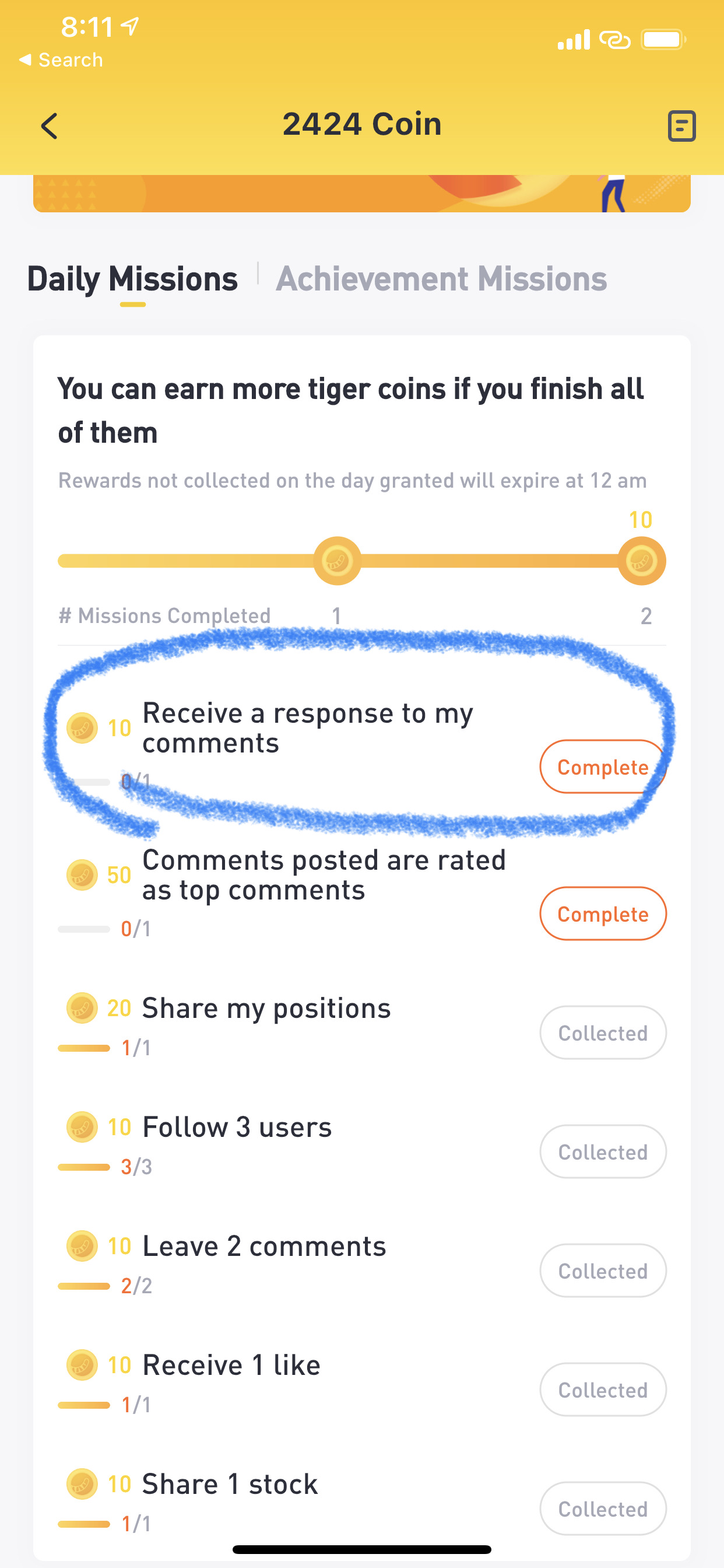The height and width of the screenshot is (1568, 724).
Task: Tap coin icon beside top comments mission
Action: 82,874
